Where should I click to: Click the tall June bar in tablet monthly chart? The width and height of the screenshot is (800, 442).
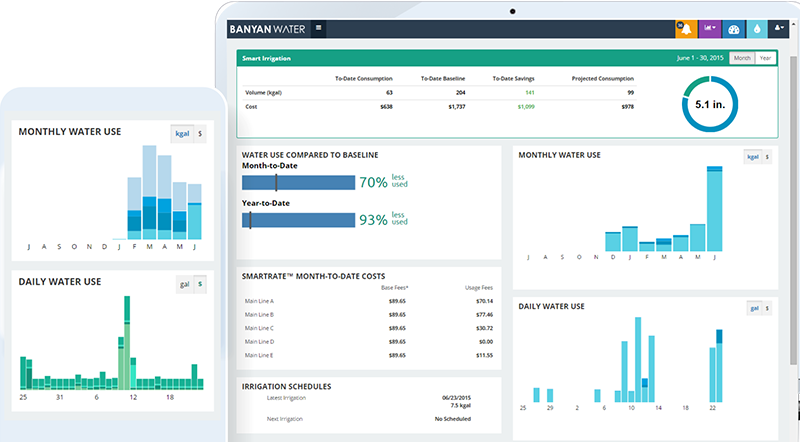[x=714, y=208]
